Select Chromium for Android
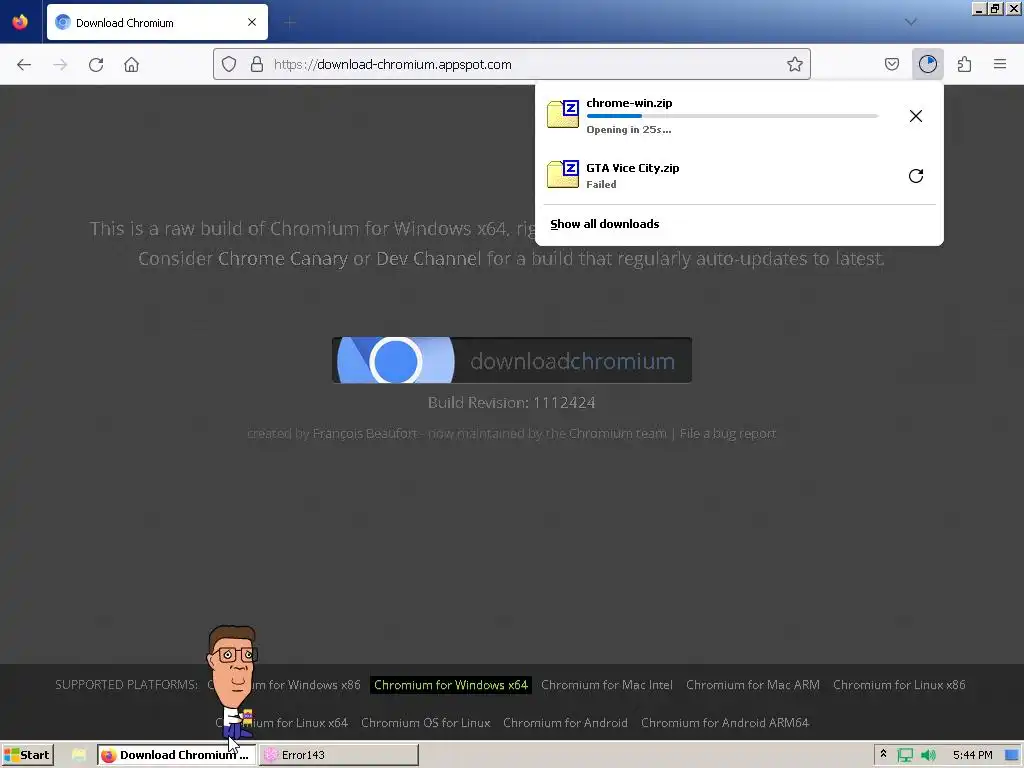The image size is (1024, 768). coord(566,723)
